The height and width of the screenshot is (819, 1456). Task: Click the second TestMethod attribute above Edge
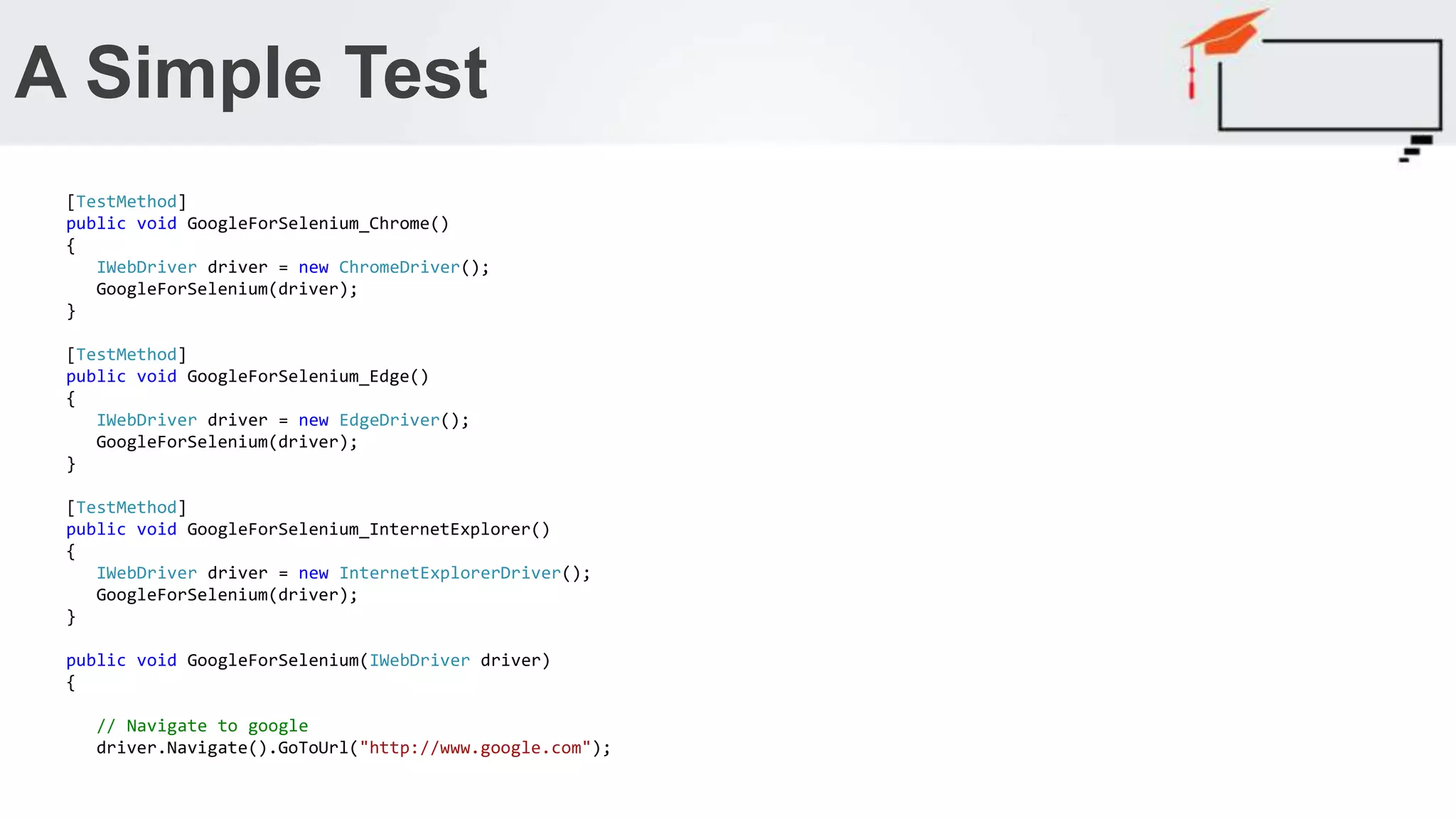(x=126, y=355)
